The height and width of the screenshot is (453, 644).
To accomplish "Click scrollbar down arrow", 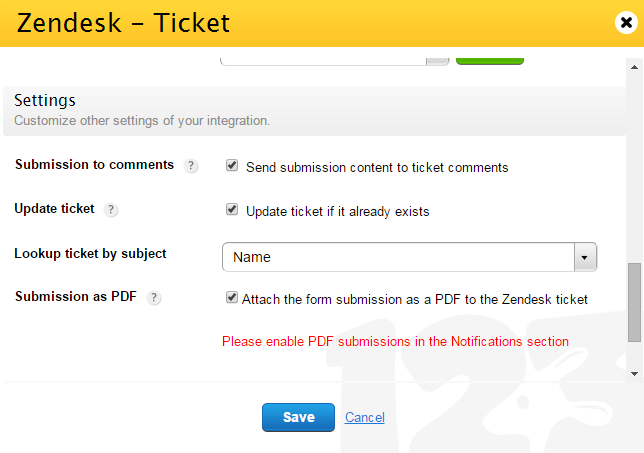I will (634, 374).
